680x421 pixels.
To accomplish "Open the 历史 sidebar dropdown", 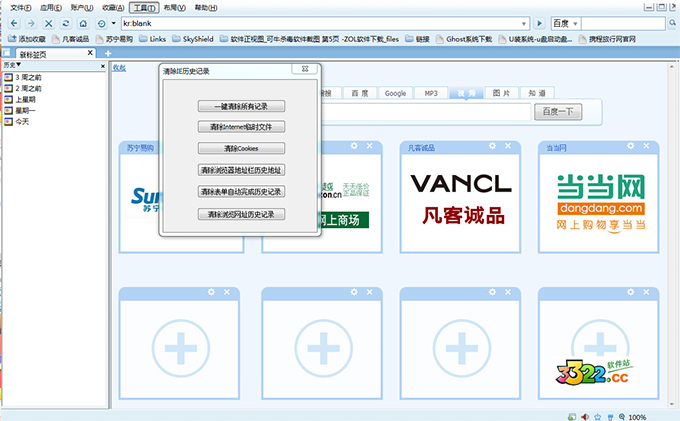I will tap(12, 65).
